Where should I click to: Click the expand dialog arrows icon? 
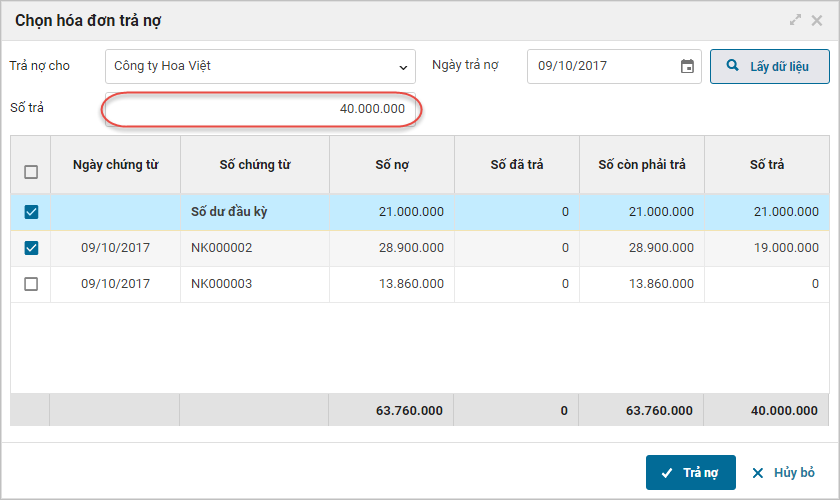[796, 20]
